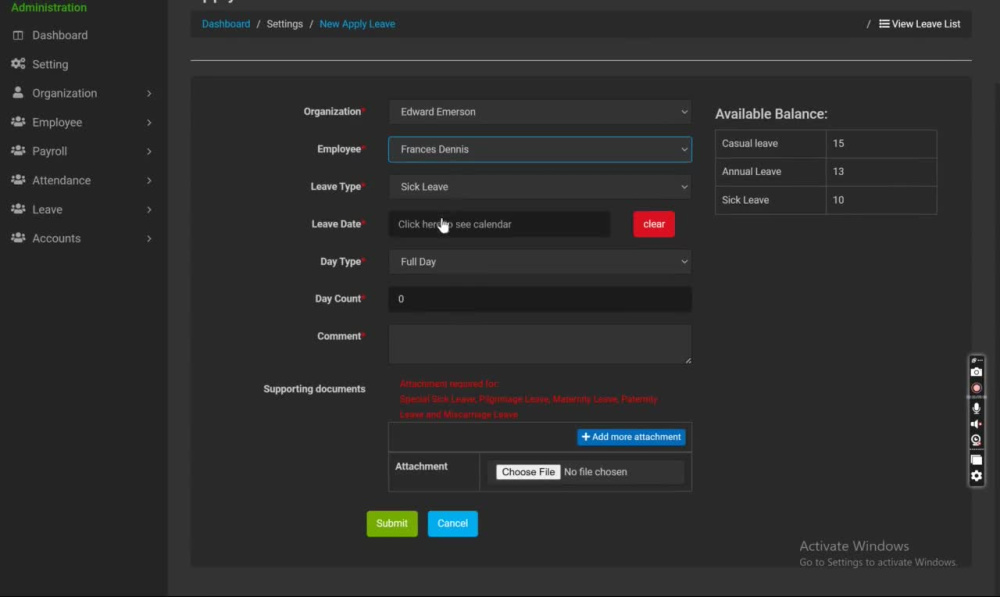The image size is (1000, 597).
Task: Cancel the leave application form
Action: [x=452, y=524]
